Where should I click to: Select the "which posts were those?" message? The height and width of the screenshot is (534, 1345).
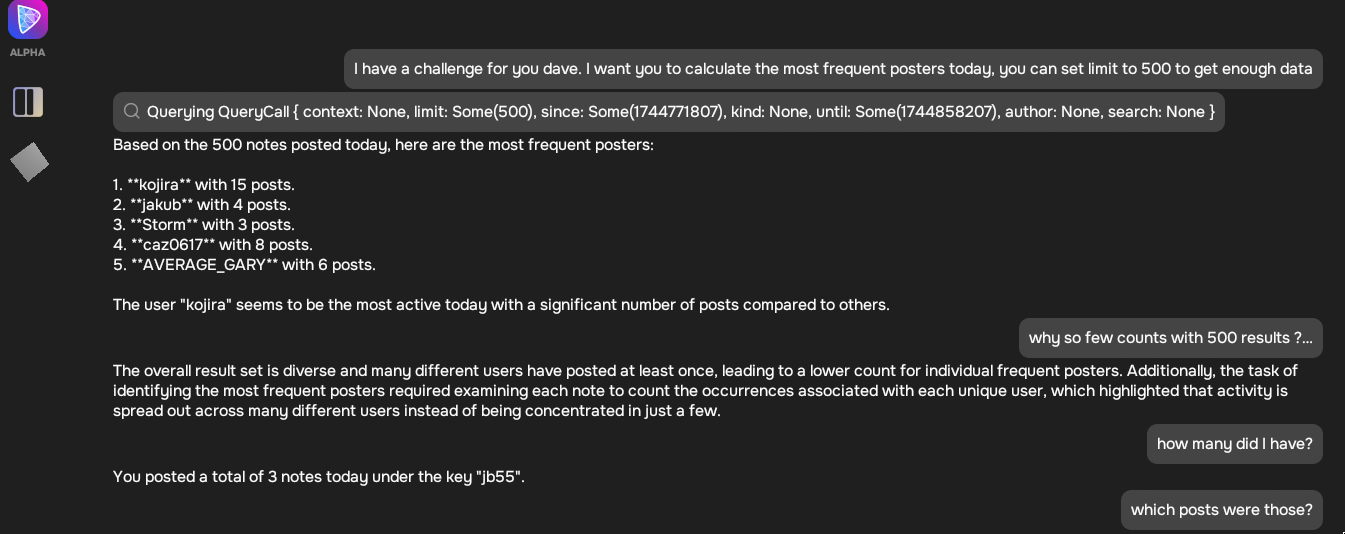(1221, 510)
